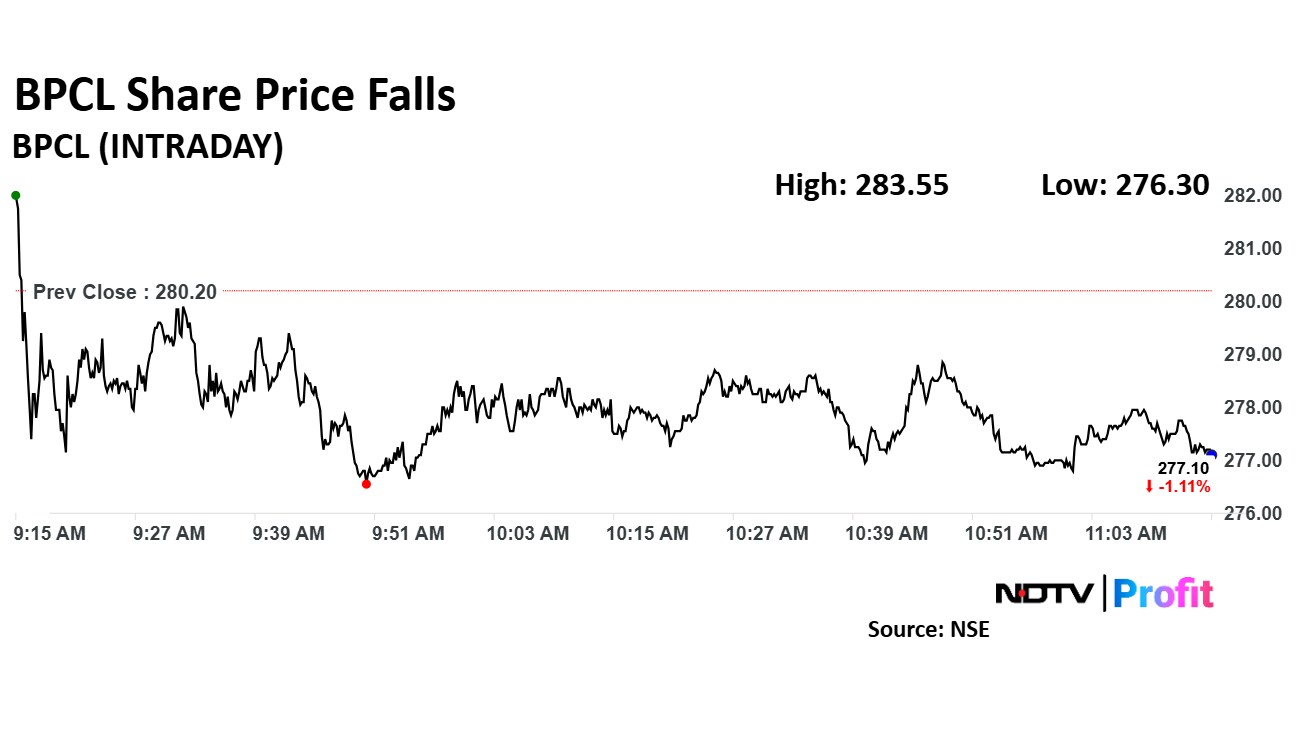Click the -1.11% change label
1296x729 pixels.
tap(1185, 487)
